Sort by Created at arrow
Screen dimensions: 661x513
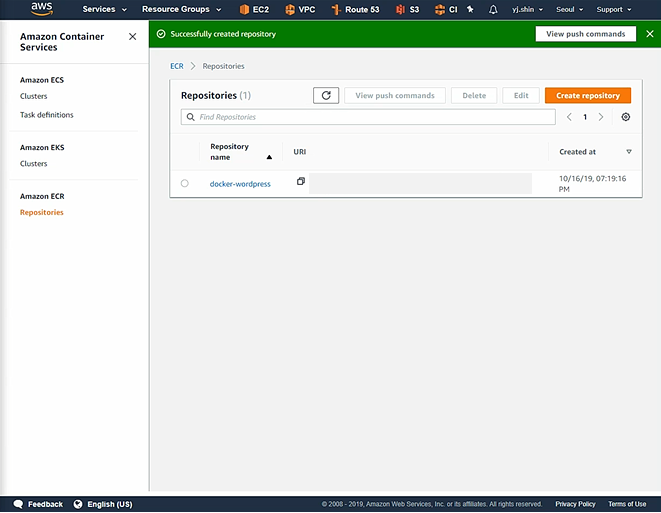[629, 152]
